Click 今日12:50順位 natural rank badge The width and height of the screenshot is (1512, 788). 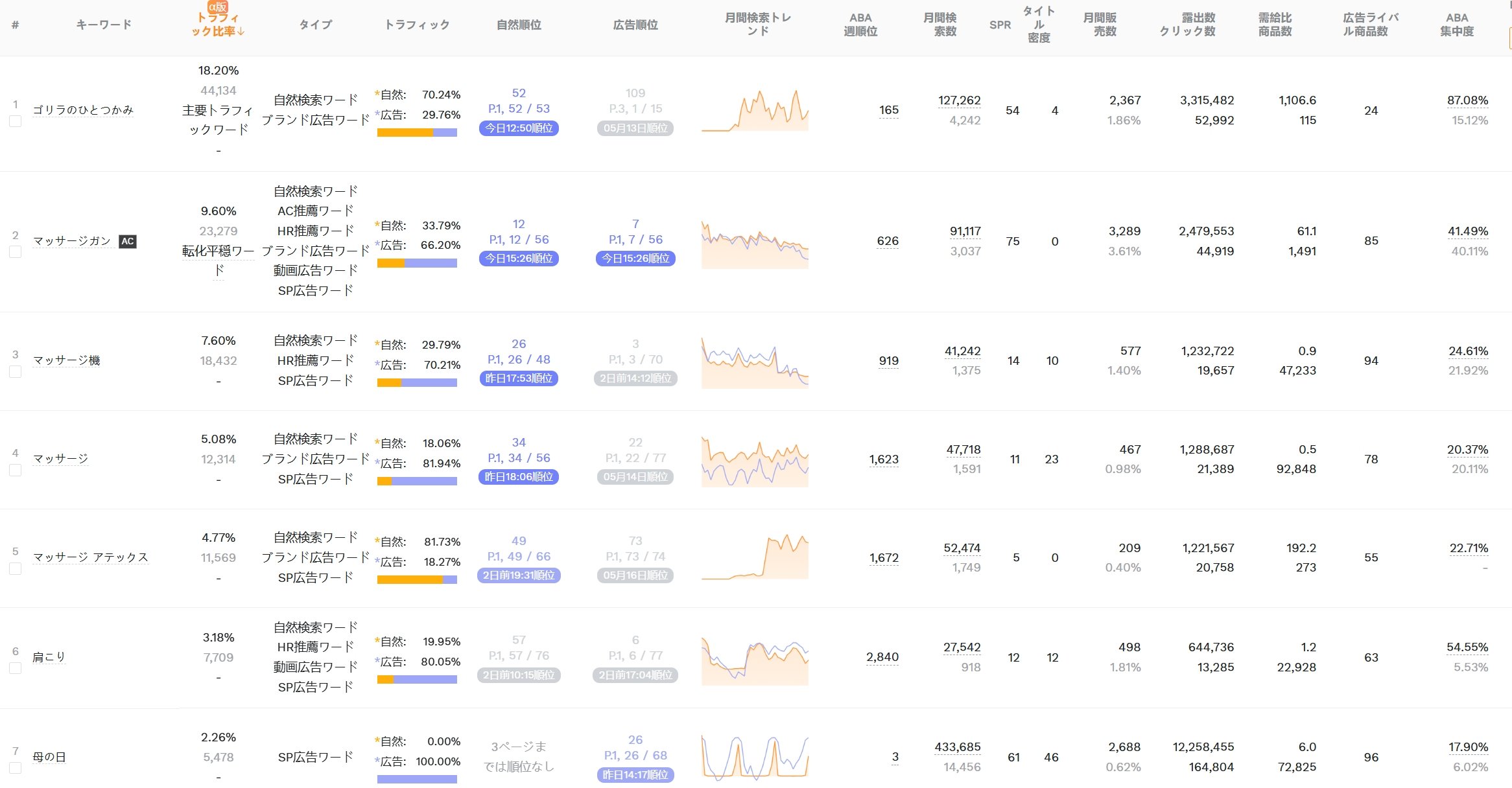519,128
